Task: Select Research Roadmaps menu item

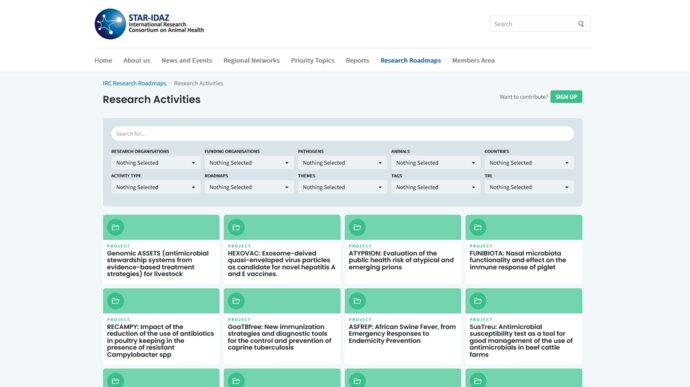Action: (x=411, y=60)
